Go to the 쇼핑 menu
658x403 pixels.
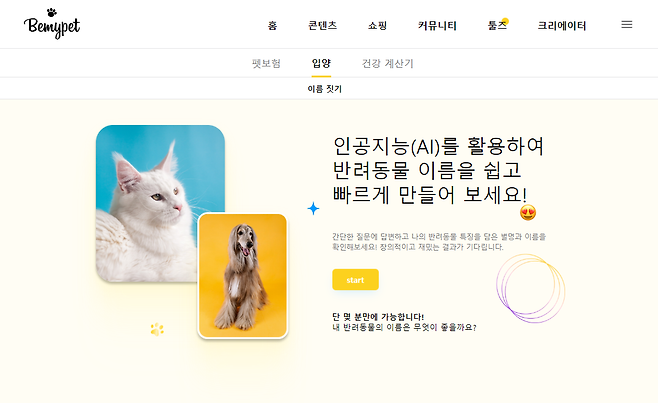[x=377, y=26]
